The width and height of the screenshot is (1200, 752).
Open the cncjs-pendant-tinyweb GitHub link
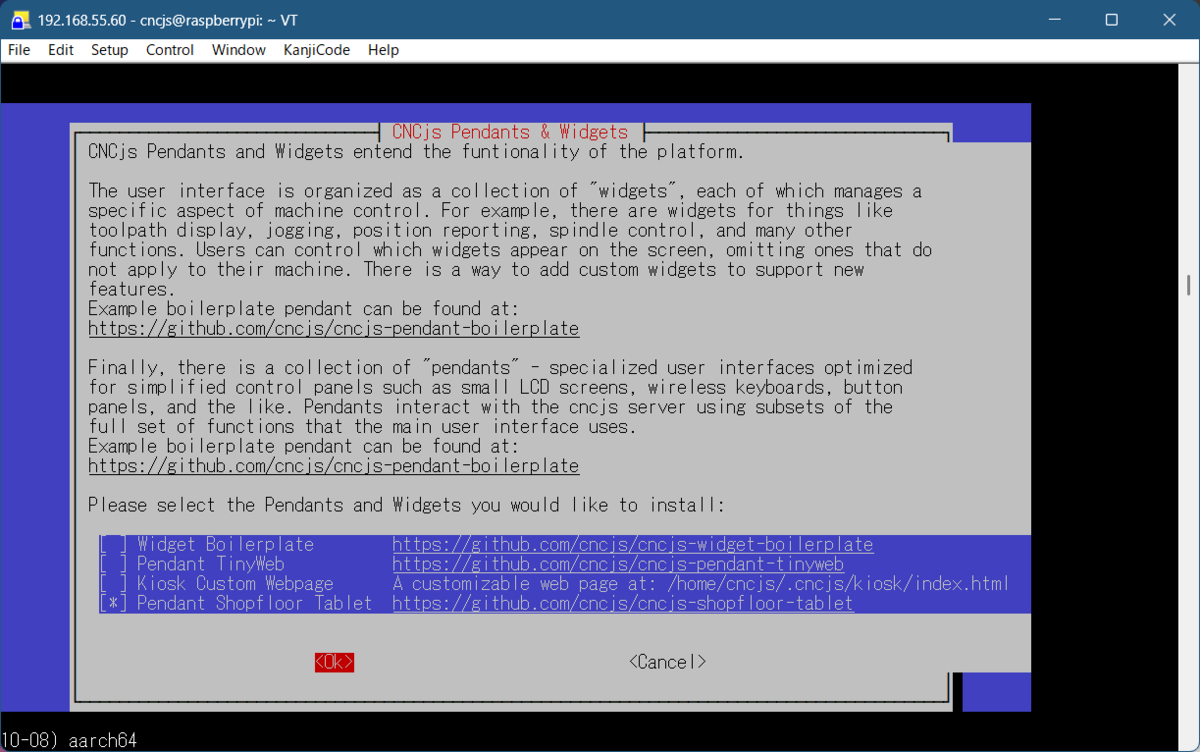coord(617,564)
